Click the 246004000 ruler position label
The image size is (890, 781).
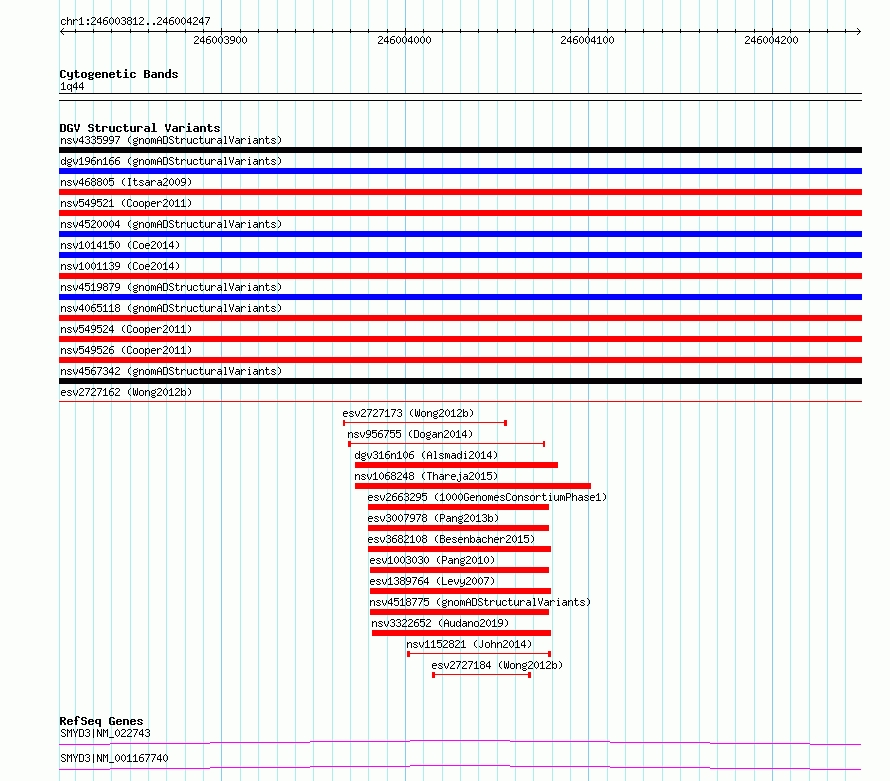pos(404,40)
